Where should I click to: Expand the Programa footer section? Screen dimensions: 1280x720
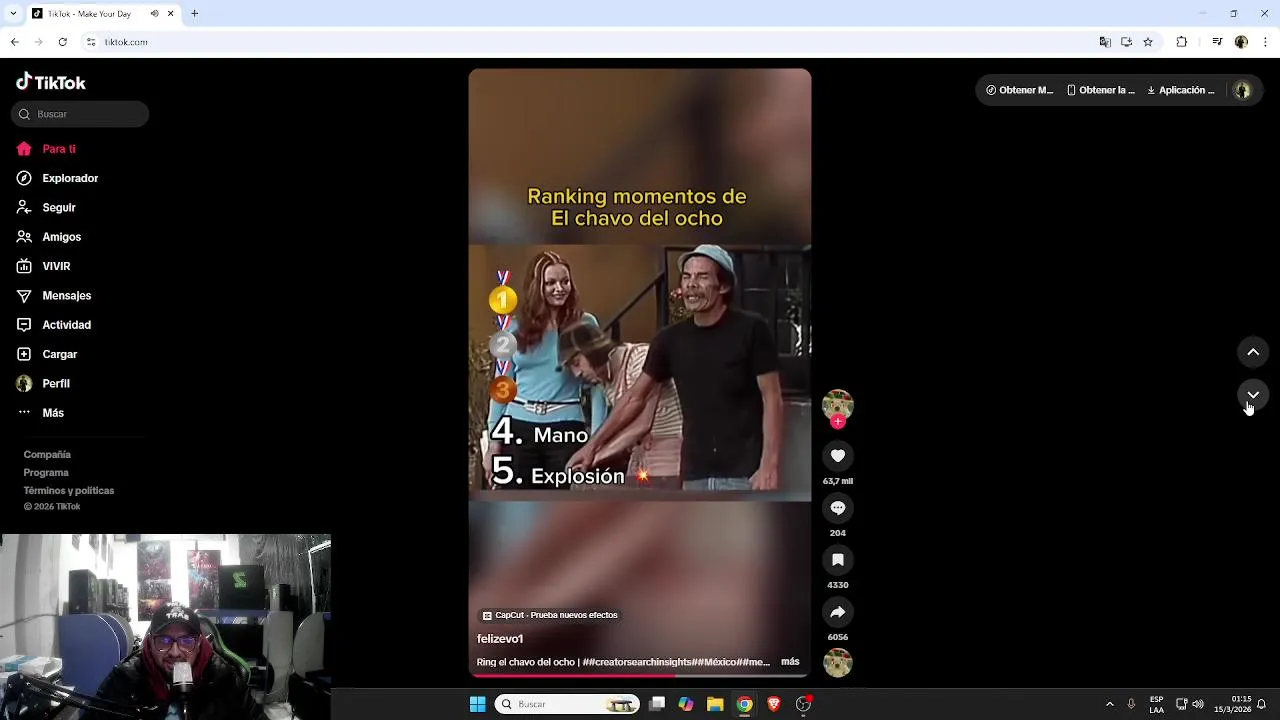46,472
